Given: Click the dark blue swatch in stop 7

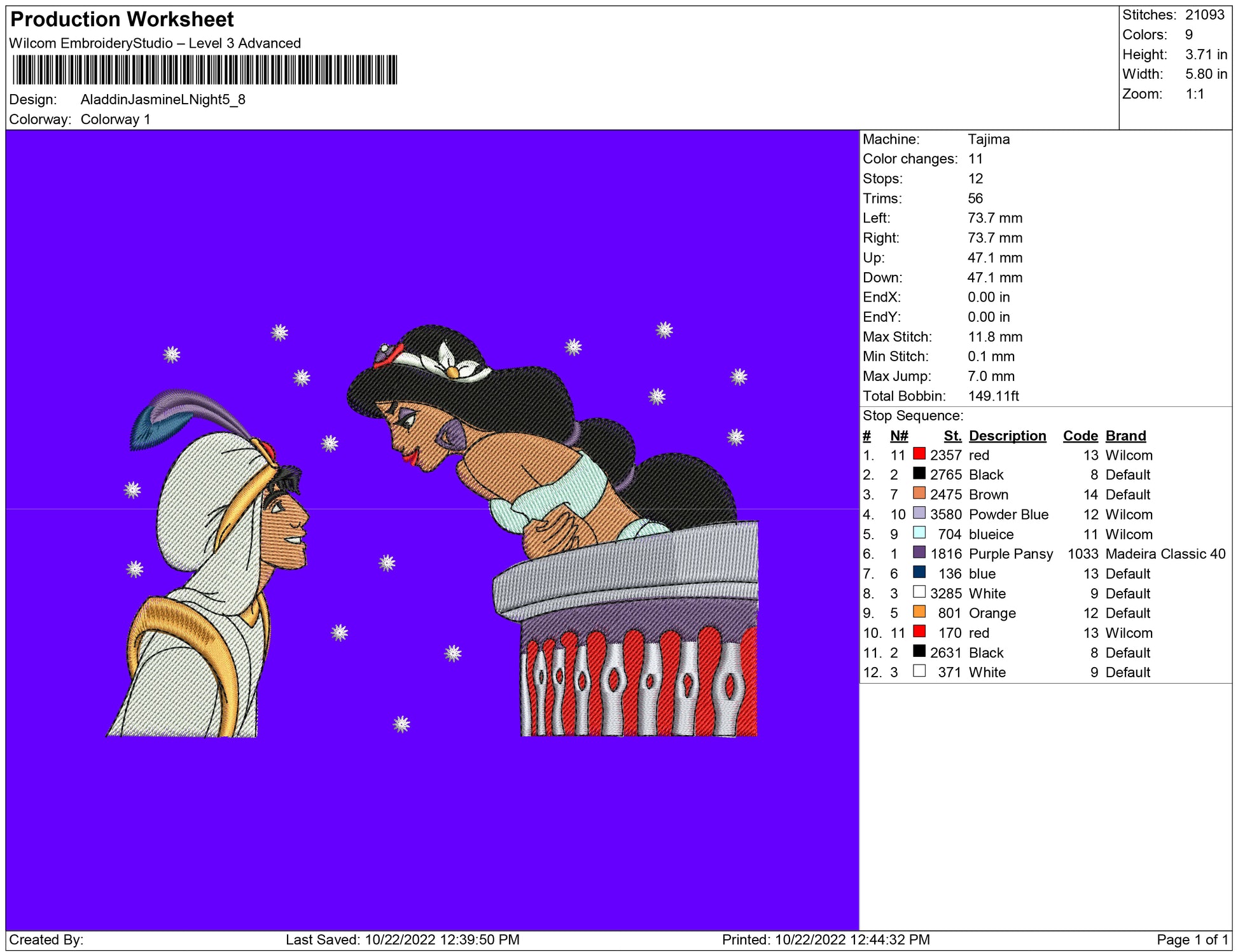Looking at the screenshot, I should pos(919,572).
